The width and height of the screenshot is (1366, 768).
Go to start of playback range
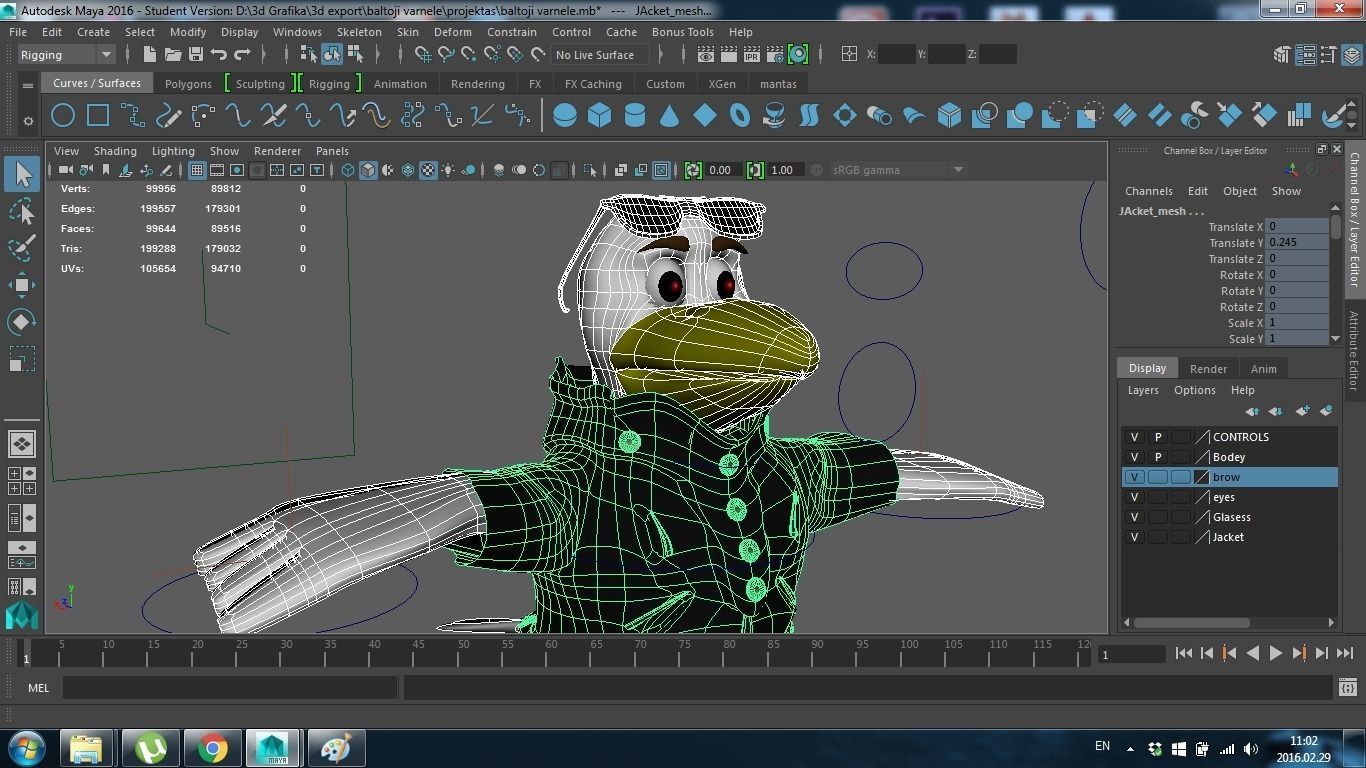1184,653
